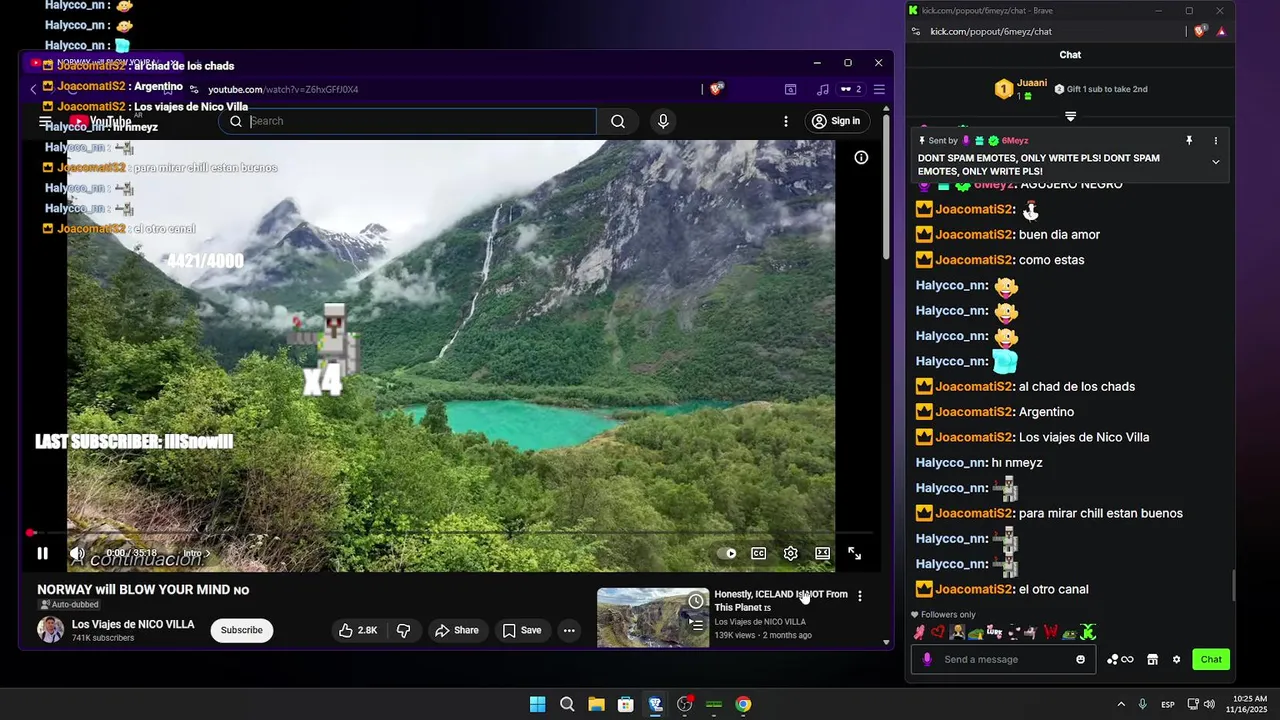The width and height of the screenshot is (1280, 720).
Task: Click the purple microphone in chat input
Action: pyautogui.click(x=927, y=659)
